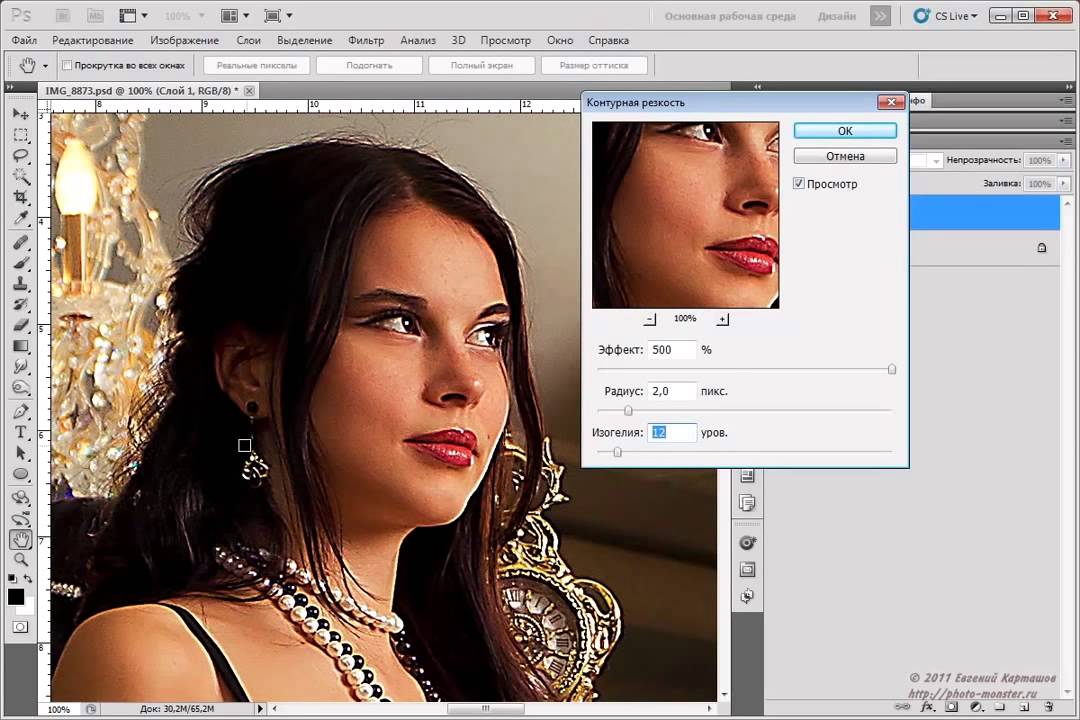Select the Crop tool
Screen dimensions: 1080x720
point(20,198)
